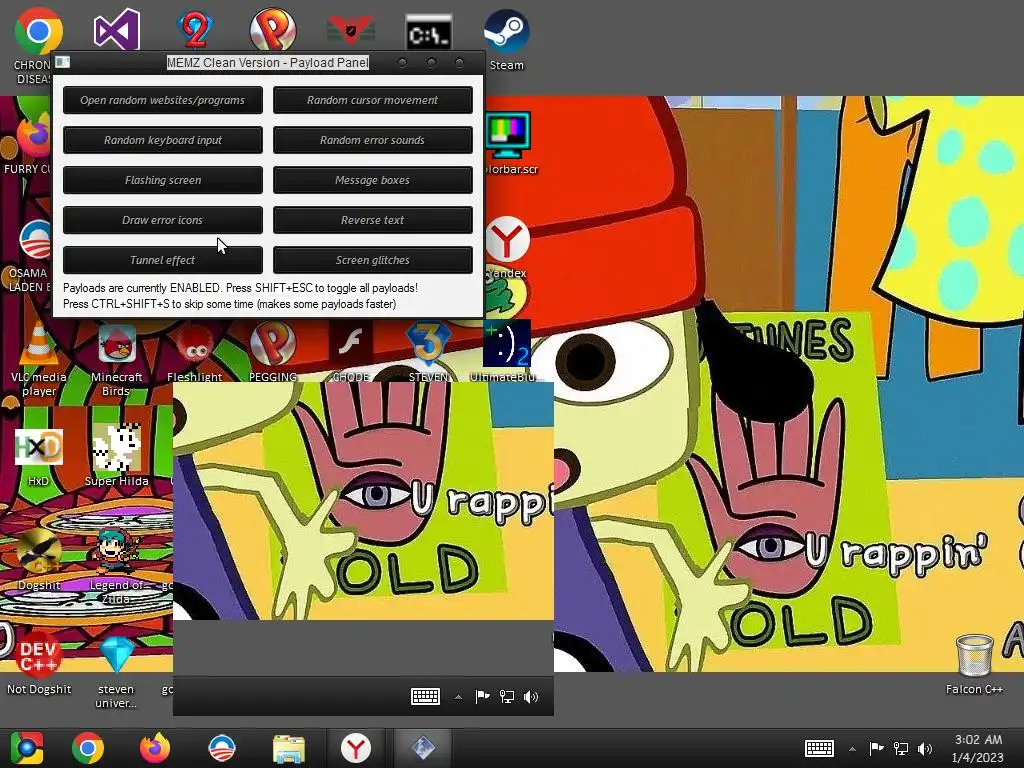
Task: Open network icon in taskbar tray
Action: pyautogui.click(x=901, y=749)
